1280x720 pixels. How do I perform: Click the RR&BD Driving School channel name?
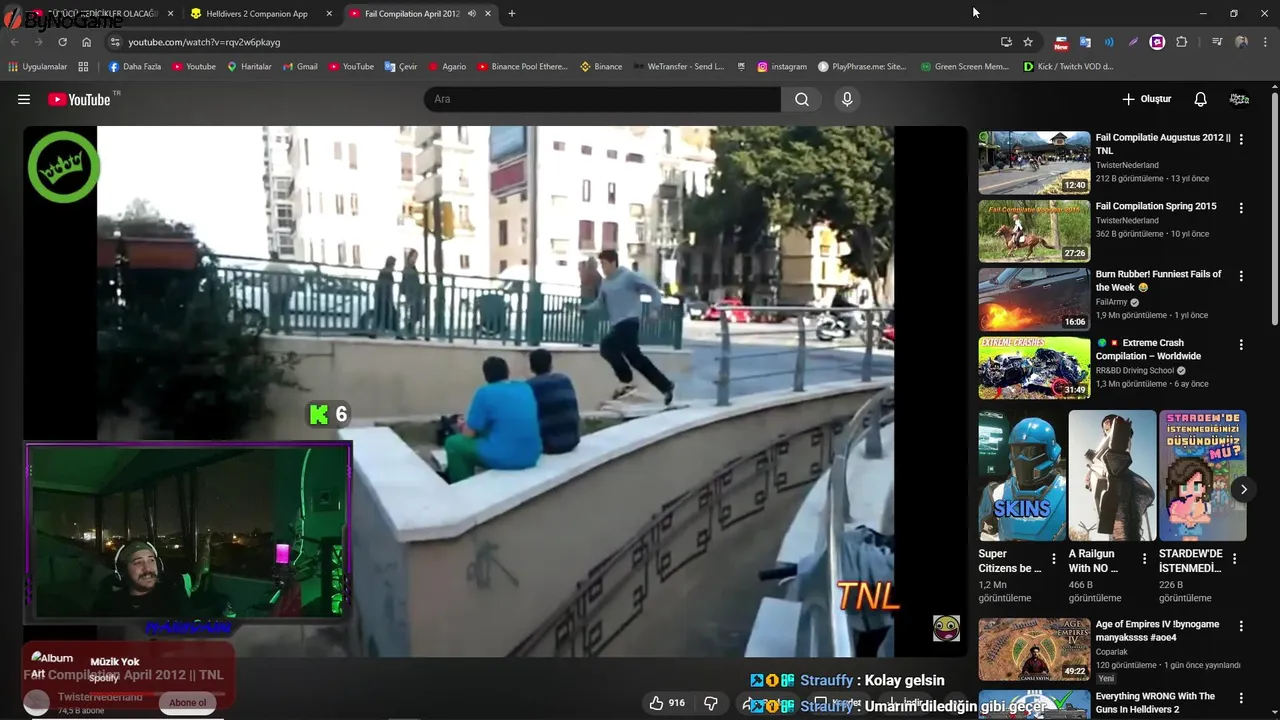pyautogui.click(x=1135, y=370)
